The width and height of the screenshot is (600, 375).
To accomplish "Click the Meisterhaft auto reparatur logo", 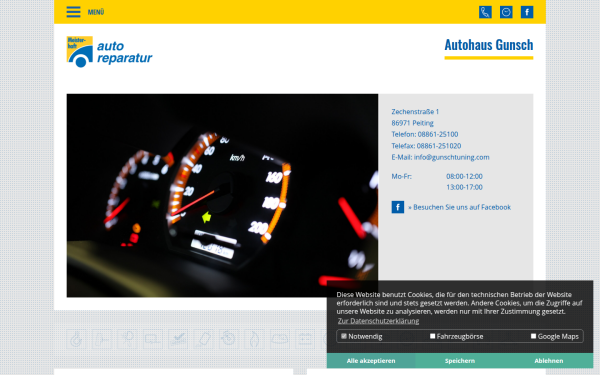I will tap(109, 52).
